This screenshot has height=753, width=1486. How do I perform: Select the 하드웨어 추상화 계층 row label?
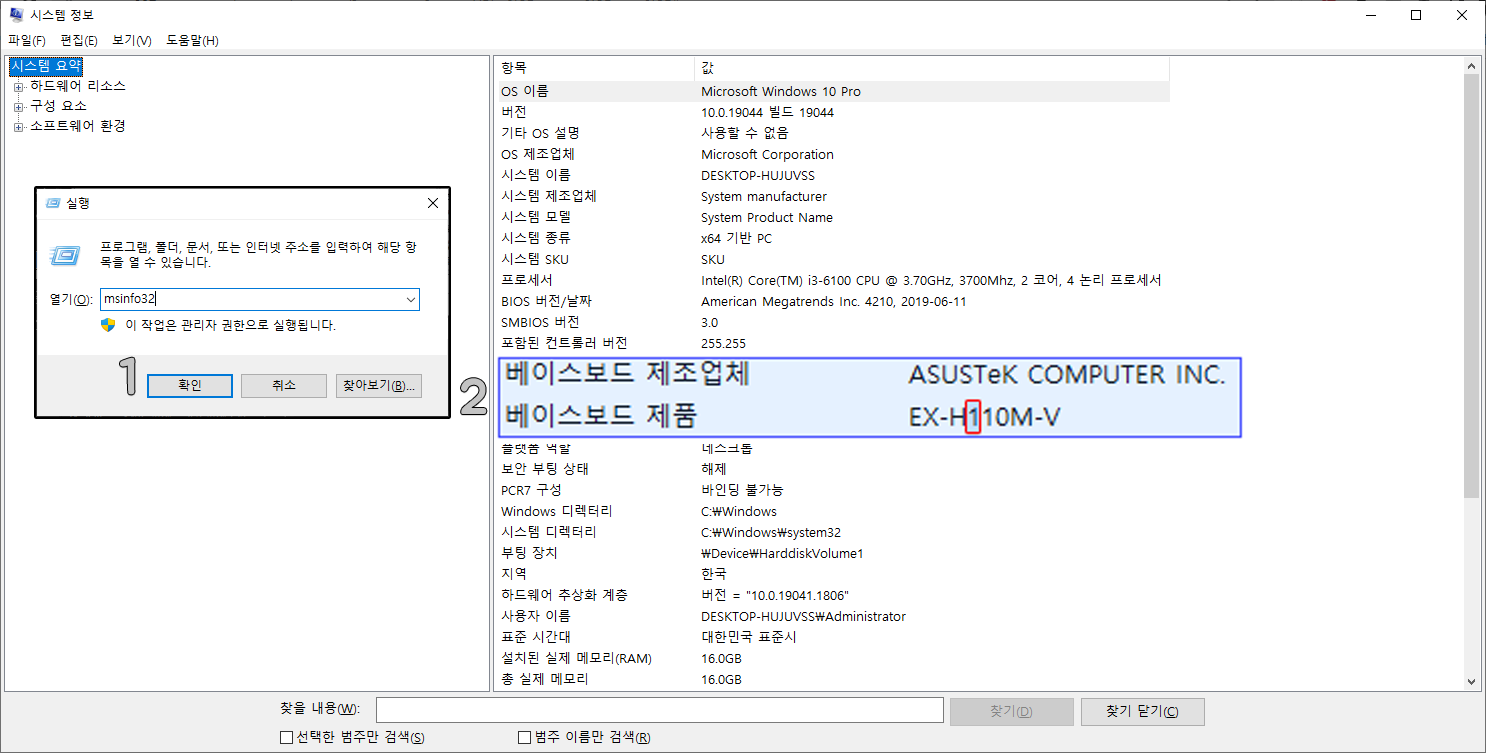click(x=564, y=595)
